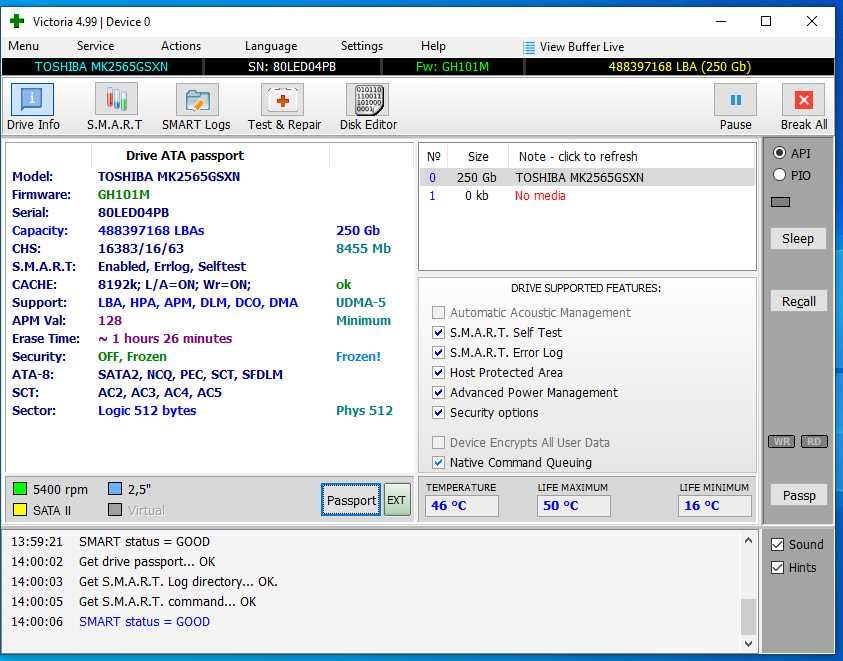
Task: Toggle Advanced Power Management checkbox
Action: pyautogui.click(x=438, y=392)
